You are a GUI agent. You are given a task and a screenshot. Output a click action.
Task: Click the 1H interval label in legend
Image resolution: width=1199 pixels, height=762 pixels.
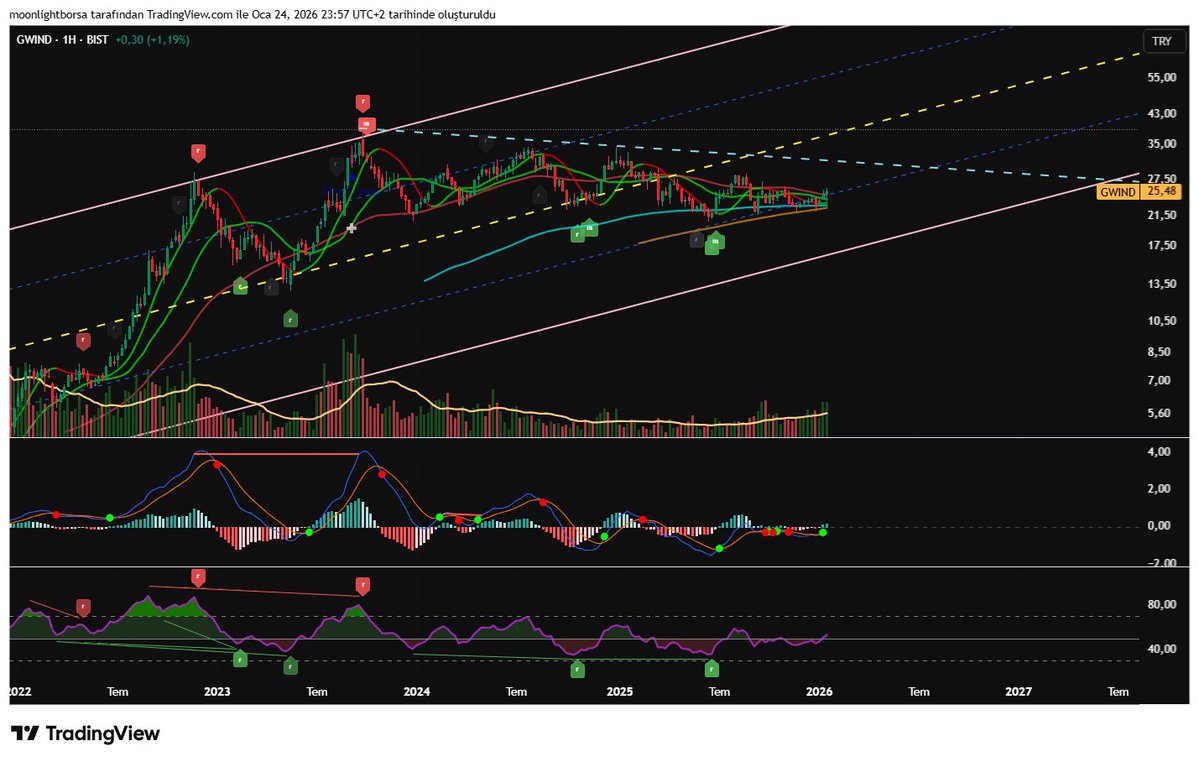[69, 40]
